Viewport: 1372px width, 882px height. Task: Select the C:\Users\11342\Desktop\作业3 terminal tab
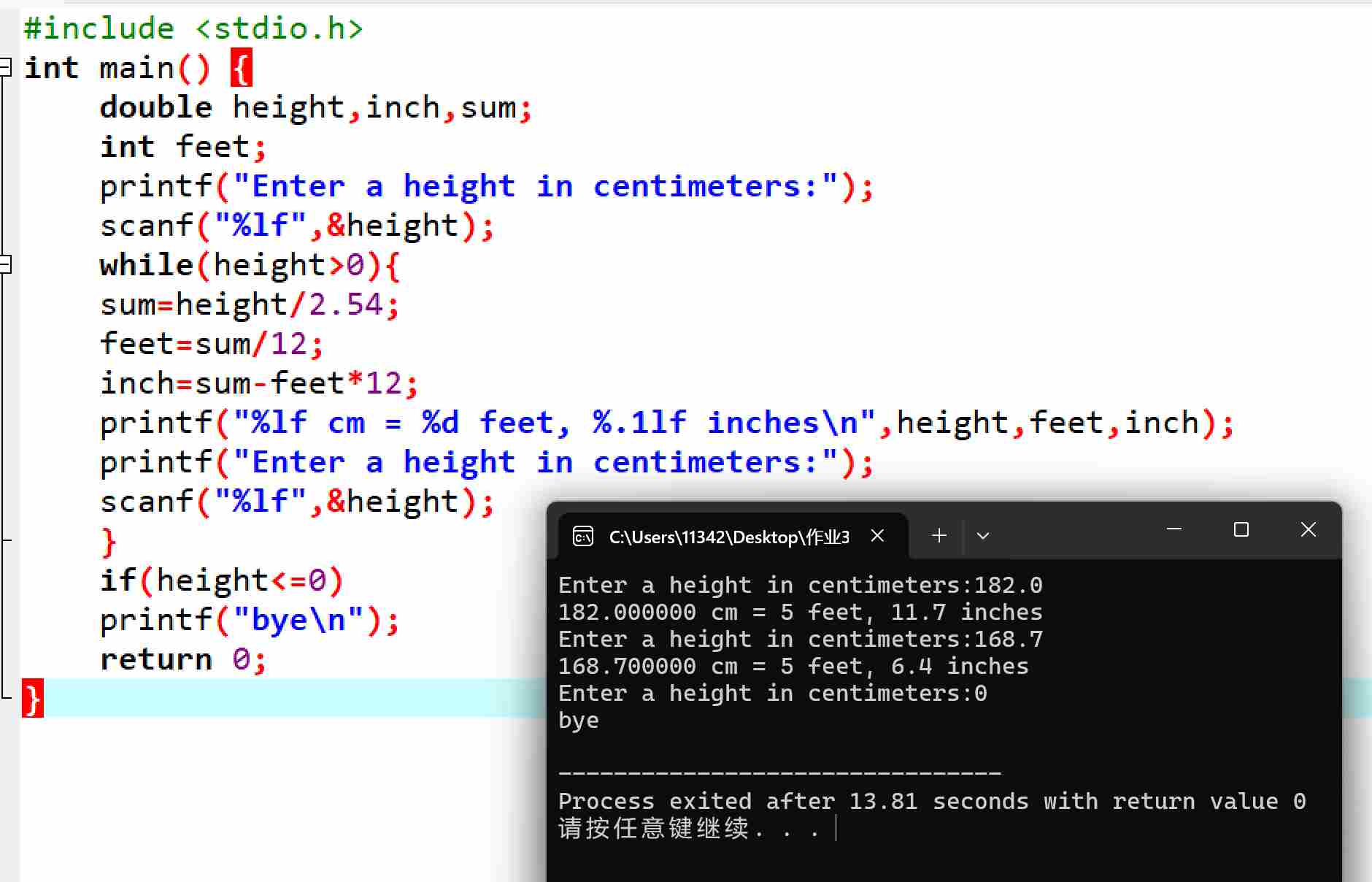tap(733, 537)
